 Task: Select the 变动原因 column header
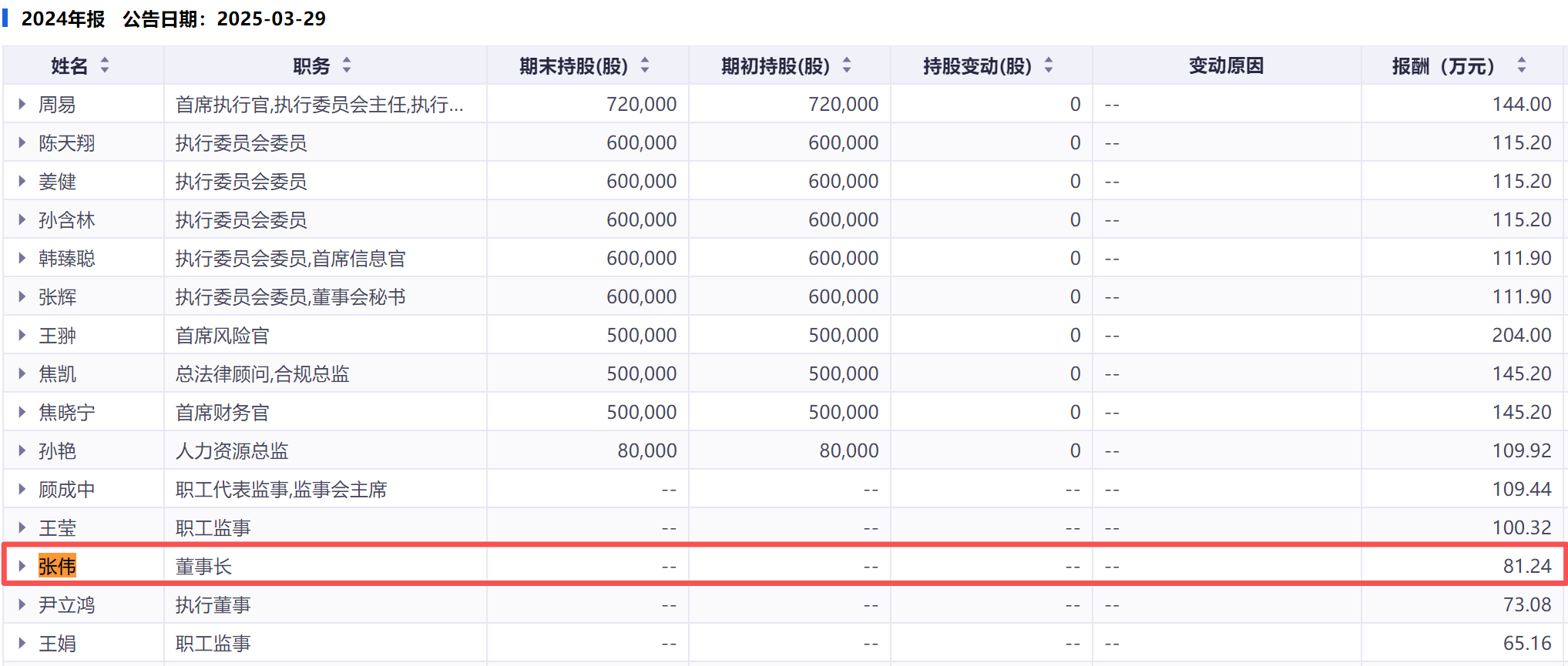1226,66
